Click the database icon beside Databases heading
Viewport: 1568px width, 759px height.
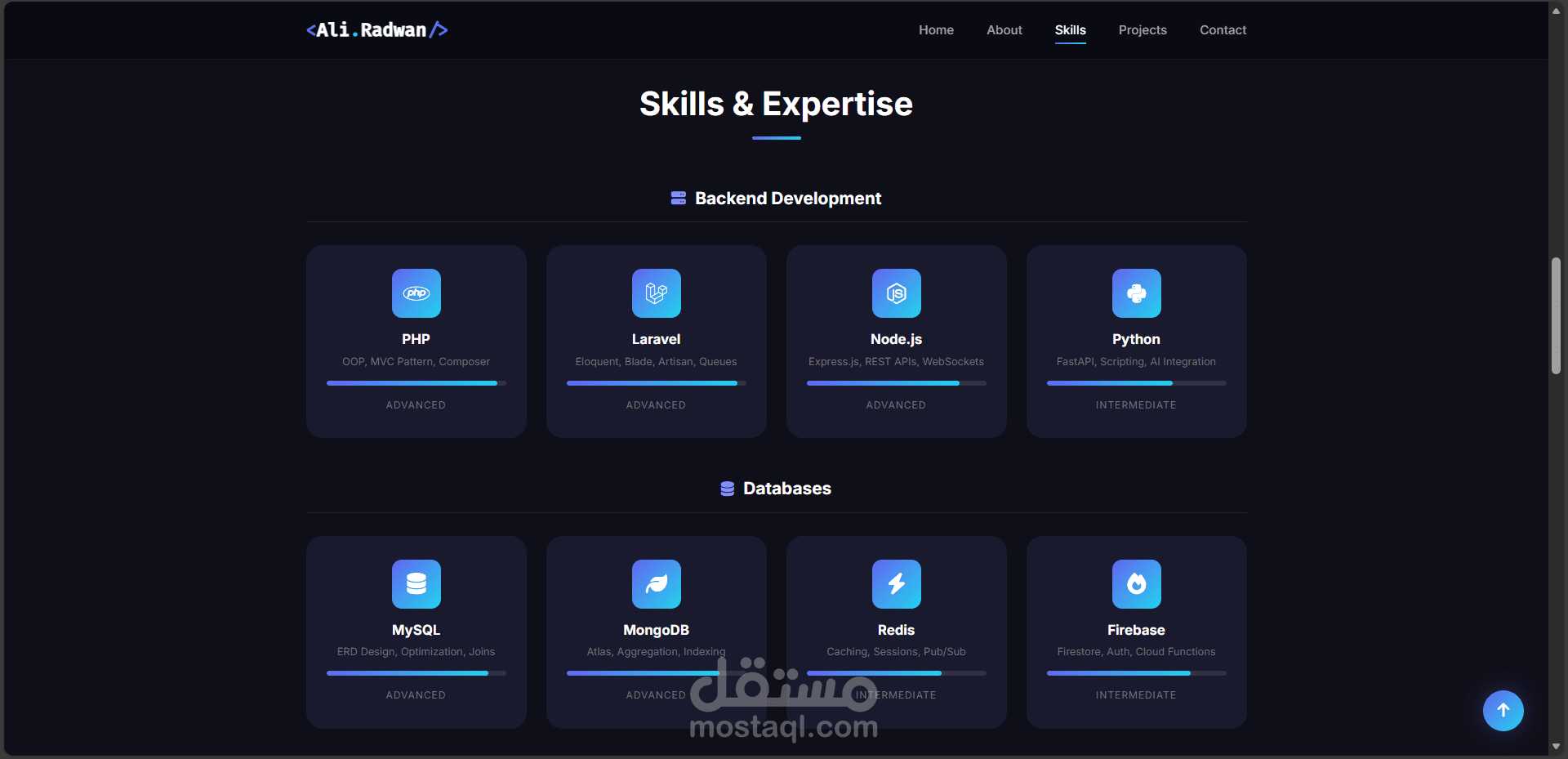(x=727, y=489)
